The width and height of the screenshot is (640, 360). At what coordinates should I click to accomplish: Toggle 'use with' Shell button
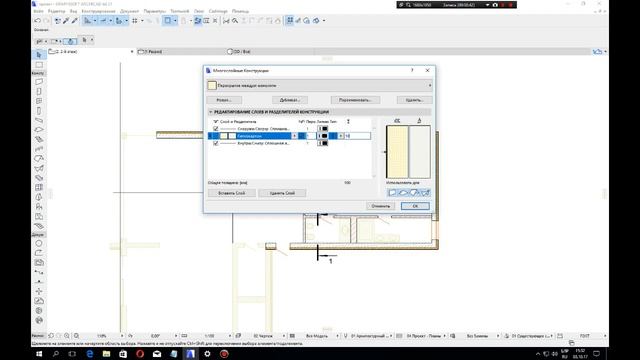[x=425, y=193]
